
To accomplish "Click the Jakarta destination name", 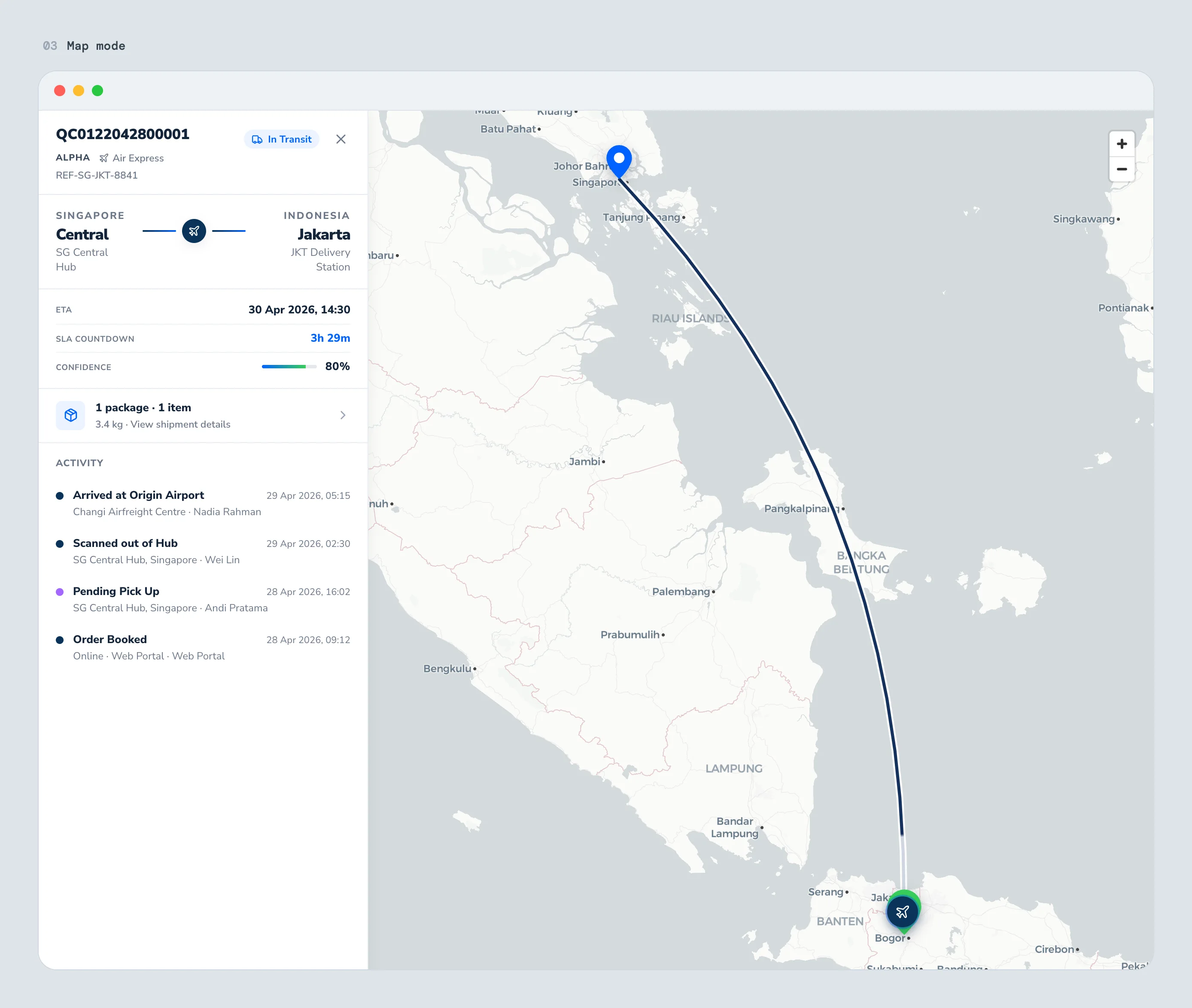I will point(323,235).
